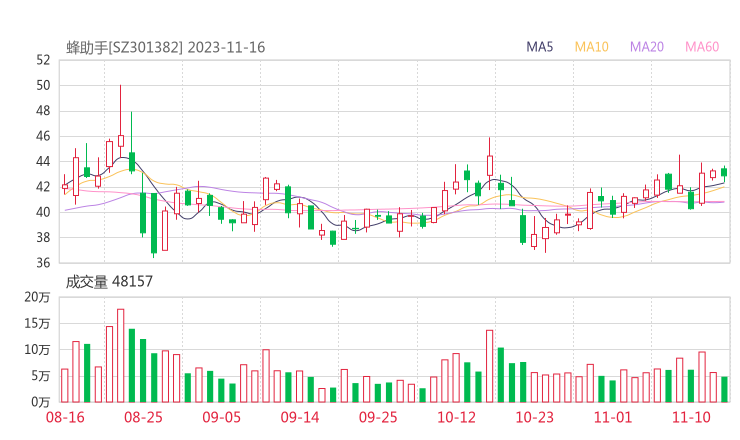The width and height of the screenshot is (740, 440).
Task: Click the 15万 volume axis label
Action: click(x=37, y=323)
